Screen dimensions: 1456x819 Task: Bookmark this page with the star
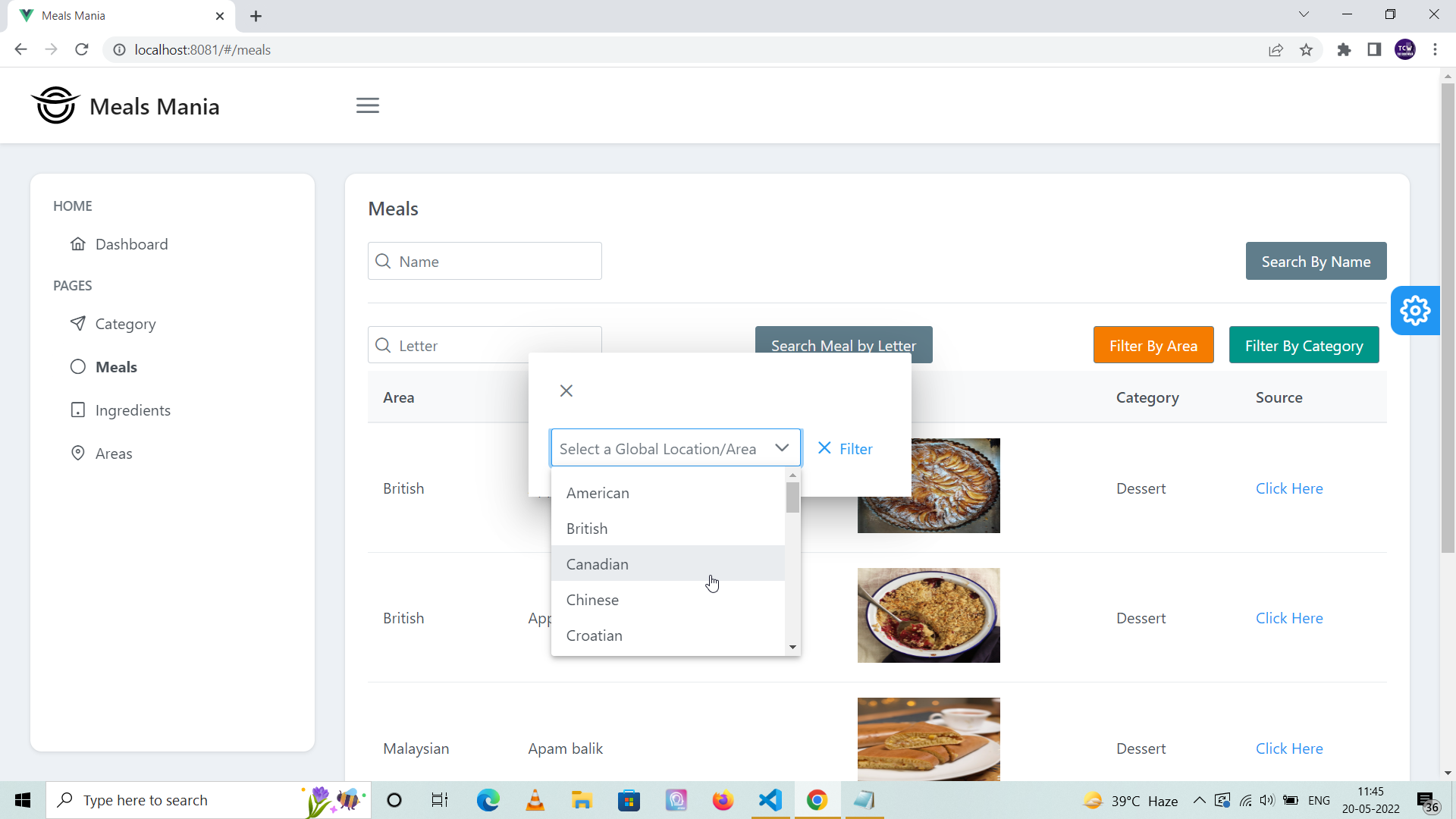point(1306,49)
